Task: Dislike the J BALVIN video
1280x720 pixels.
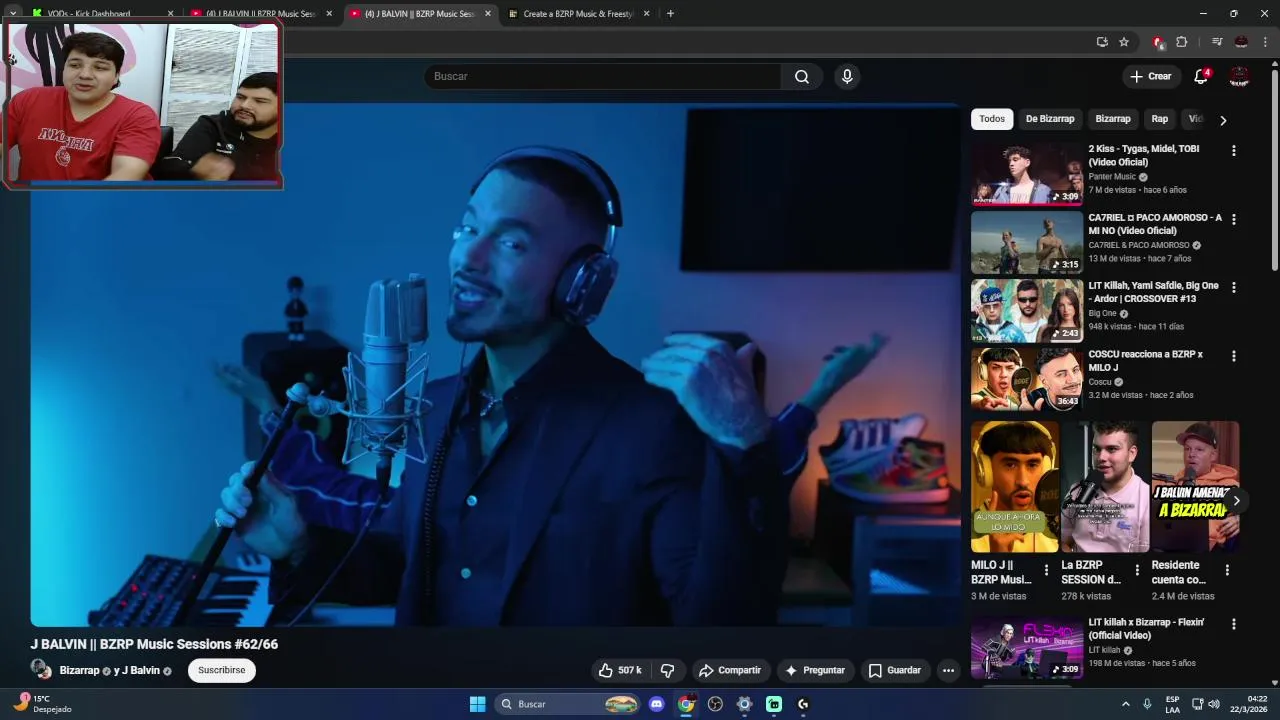Action: tap(667, 670)
